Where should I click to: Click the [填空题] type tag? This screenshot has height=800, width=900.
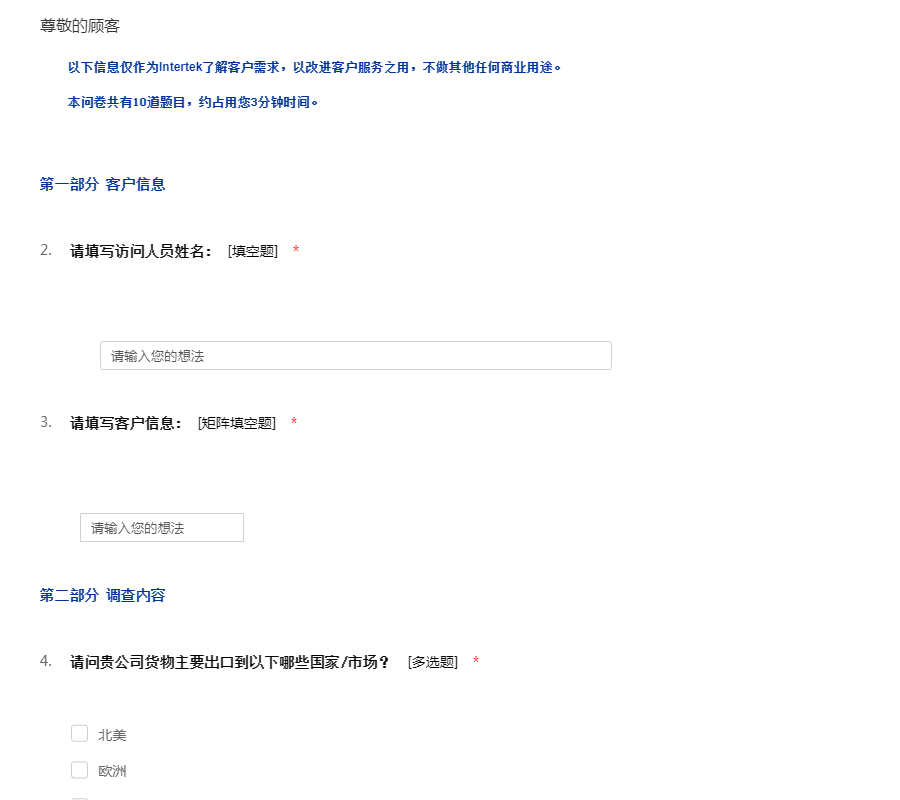[x=253, y=251]
